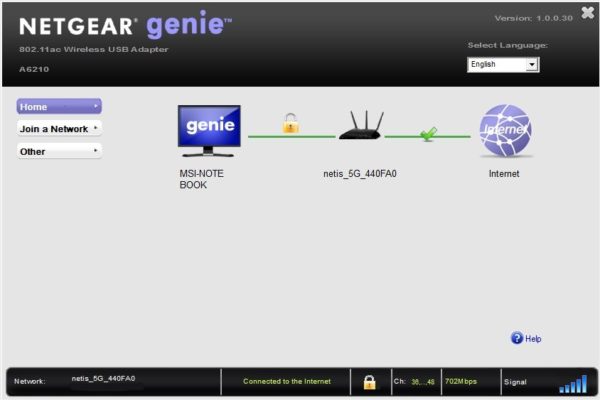
Task: Click the green checkmark on the internet link
Action: click(428, 134)
